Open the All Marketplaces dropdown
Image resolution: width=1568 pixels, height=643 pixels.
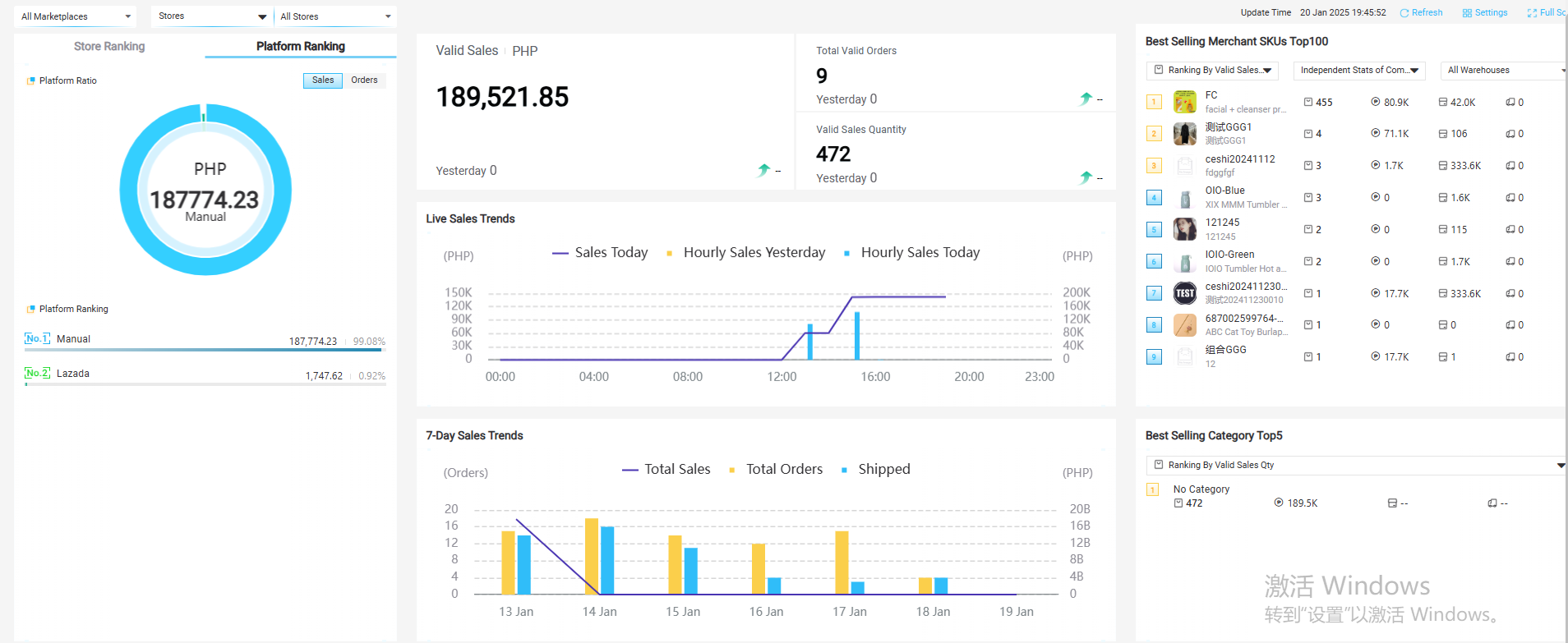click(x=76, y=16)
